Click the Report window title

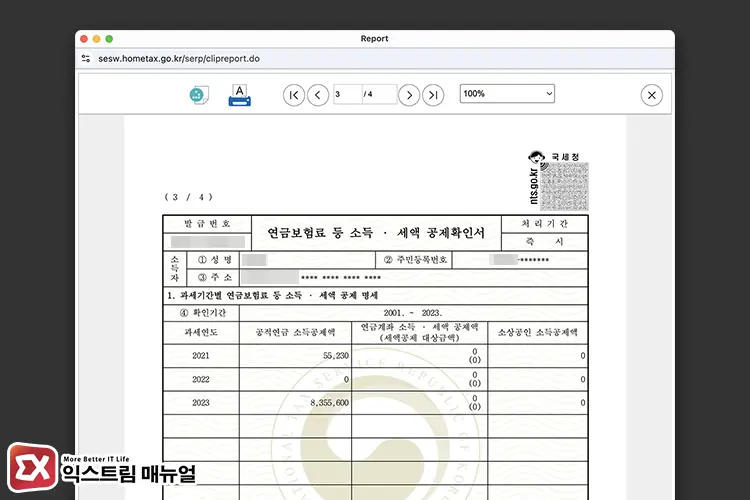point(375,39)
